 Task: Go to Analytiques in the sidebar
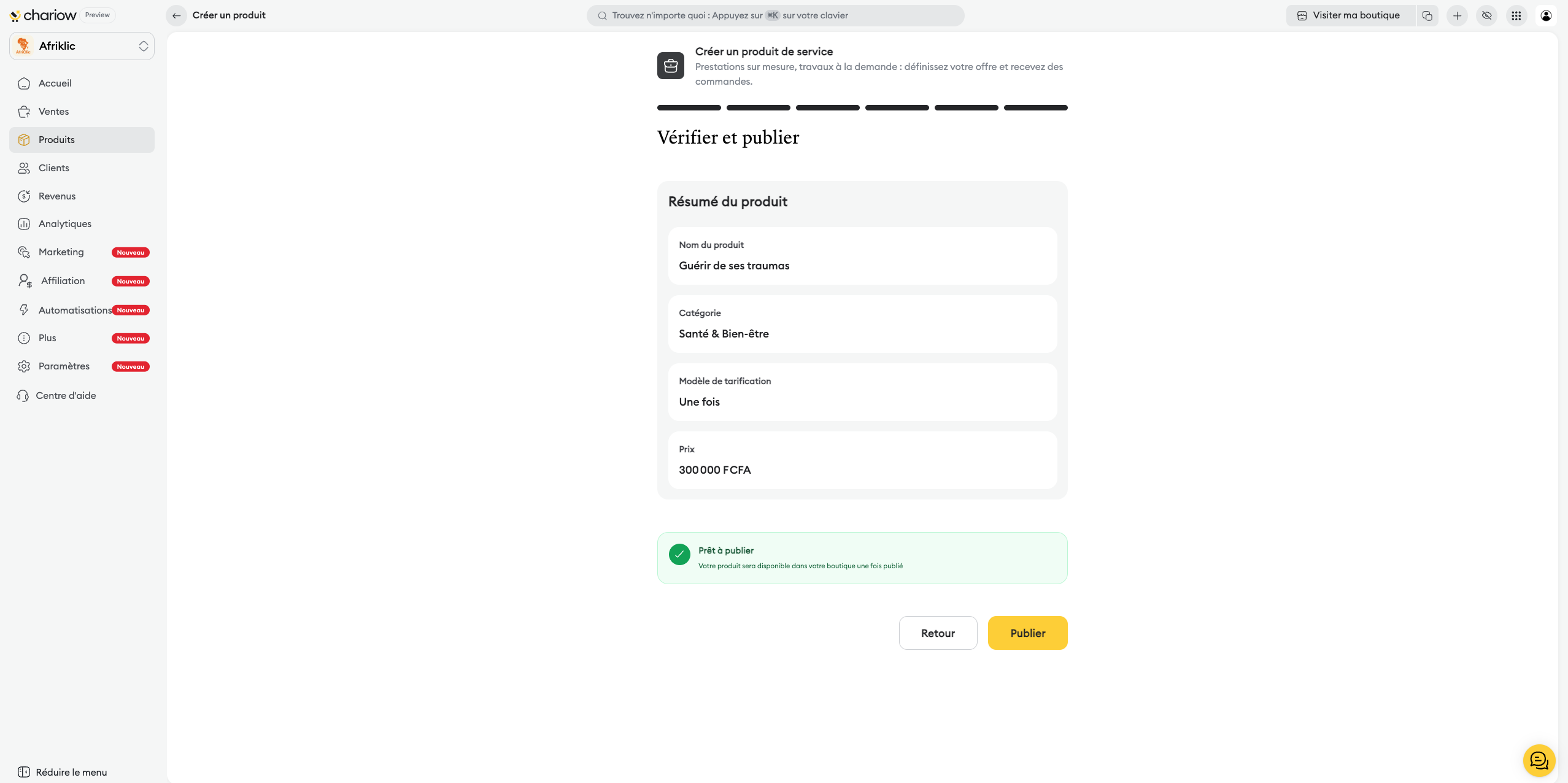click(64, 224)
